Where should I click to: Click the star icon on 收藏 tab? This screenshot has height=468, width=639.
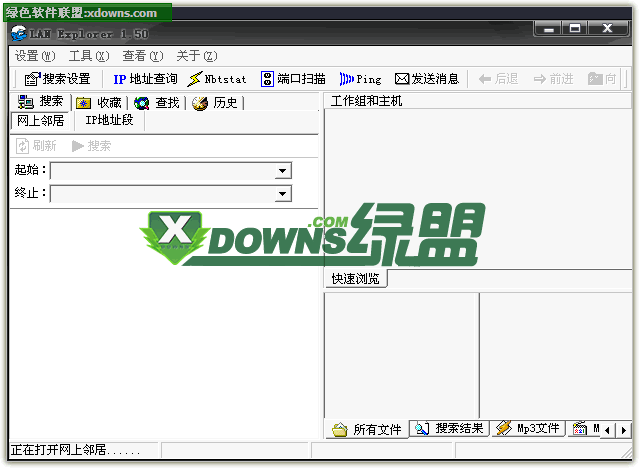click(x=84, y=104)
